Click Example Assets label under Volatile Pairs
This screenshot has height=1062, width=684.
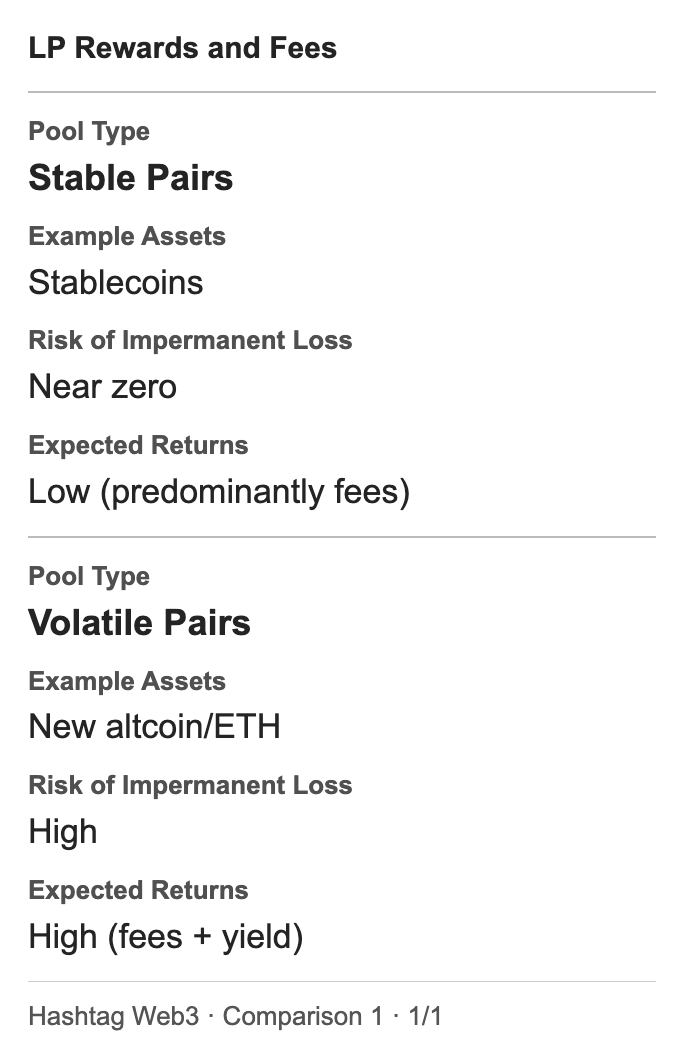127,681
